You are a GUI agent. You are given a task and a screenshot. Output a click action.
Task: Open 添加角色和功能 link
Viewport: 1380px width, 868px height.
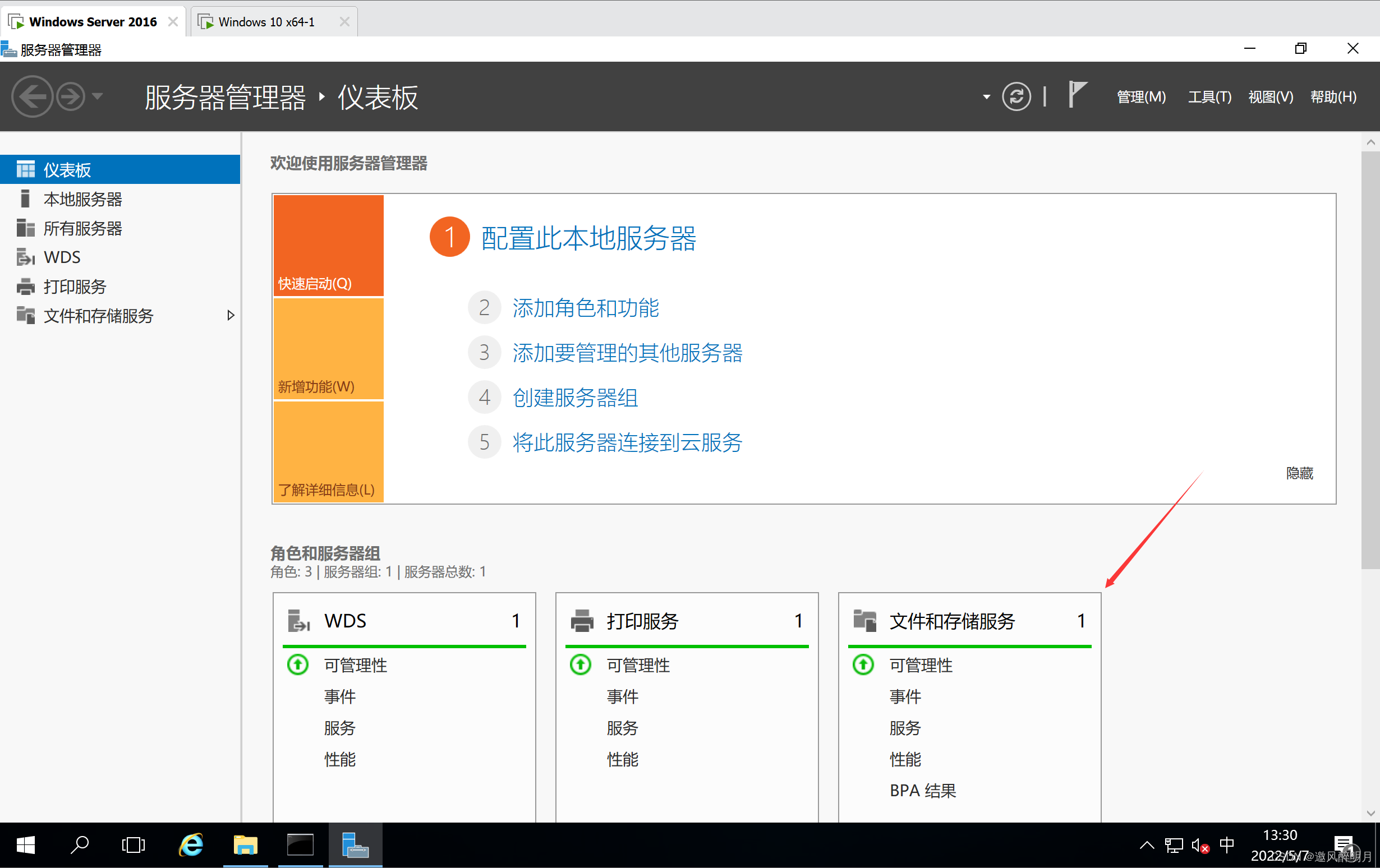pyautogui.click(x=586, y=308)
